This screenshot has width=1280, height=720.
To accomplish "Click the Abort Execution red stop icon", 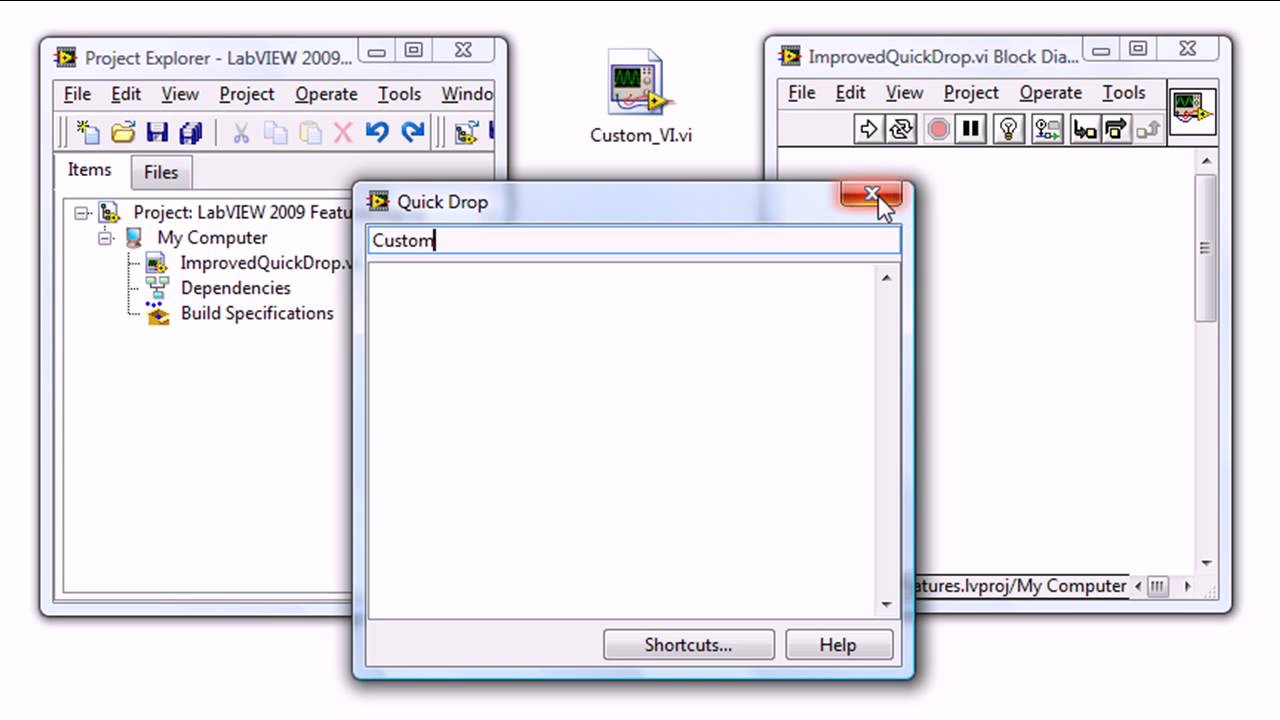I will pos(938,129).
